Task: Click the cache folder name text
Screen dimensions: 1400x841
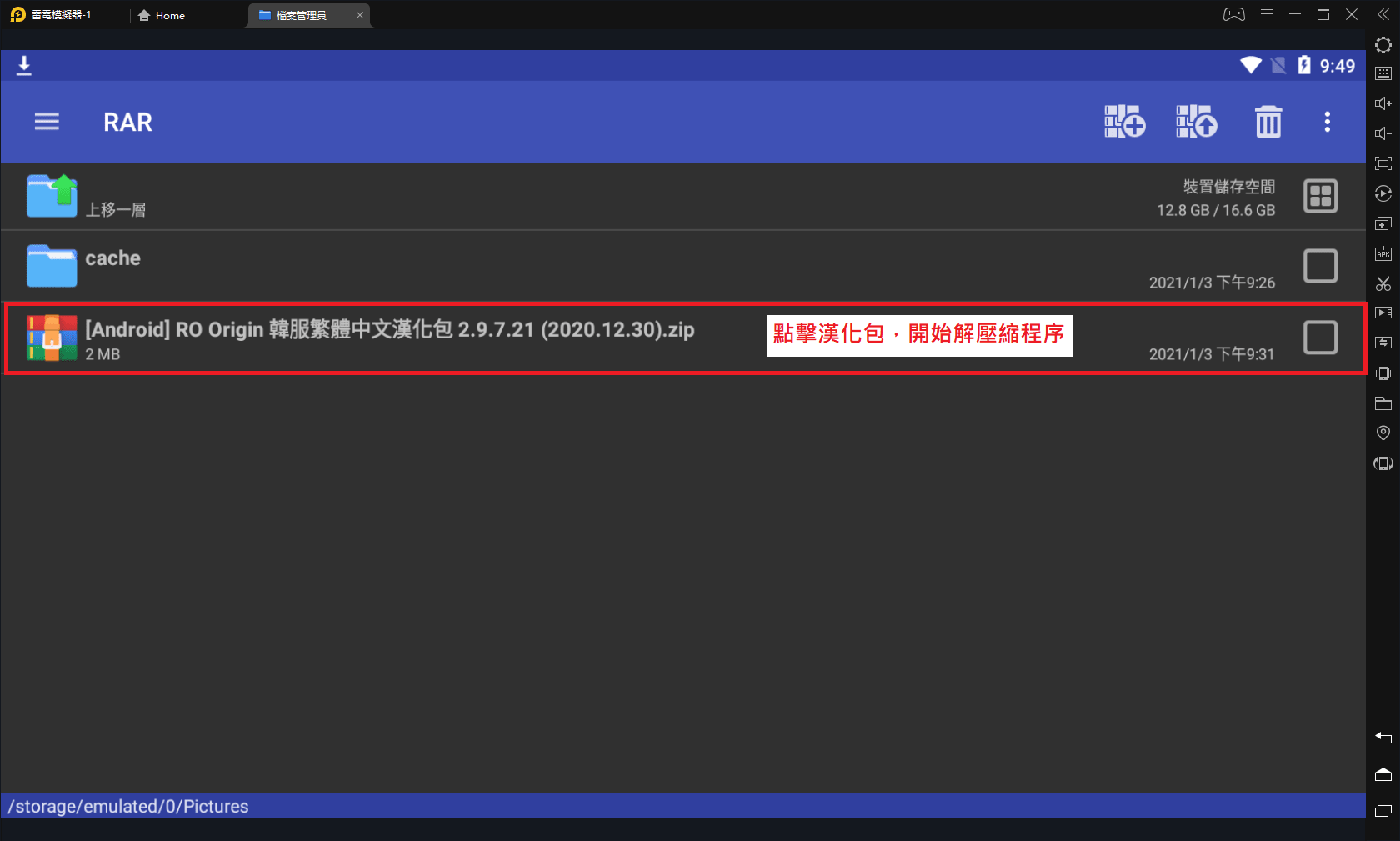Action: pyautogui.click(x=112, y=258)
